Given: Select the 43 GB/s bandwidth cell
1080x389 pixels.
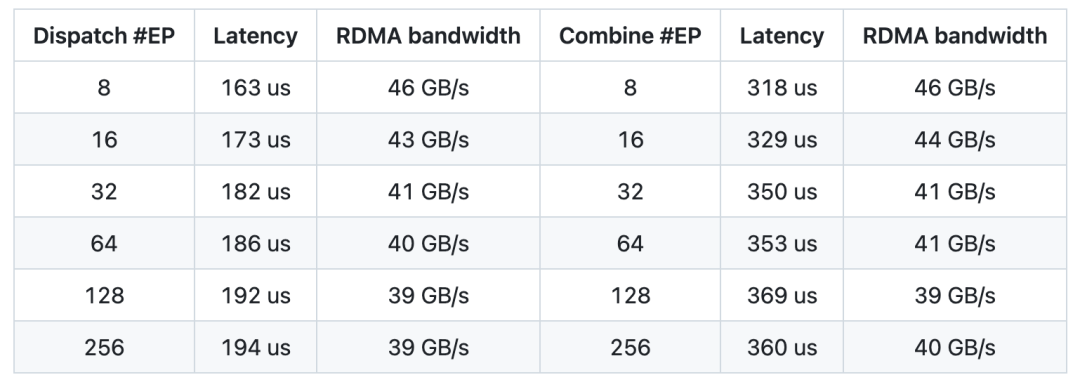Looking at the screenshot, I should point(428,140).
